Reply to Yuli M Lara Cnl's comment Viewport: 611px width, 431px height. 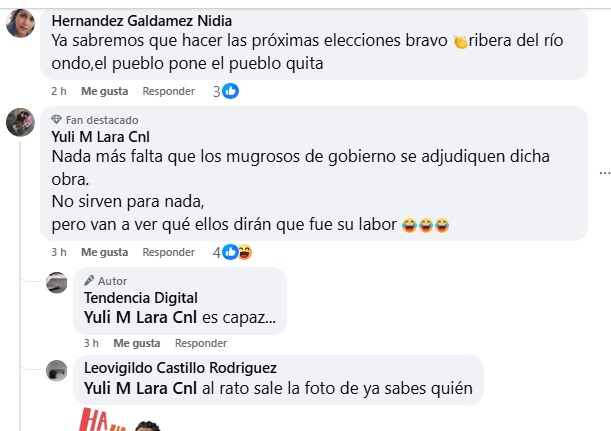click(169, 252)
